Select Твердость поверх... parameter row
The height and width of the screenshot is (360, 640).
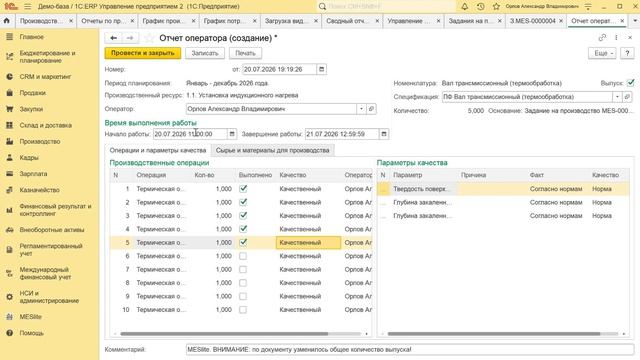(x=503, y=189)
